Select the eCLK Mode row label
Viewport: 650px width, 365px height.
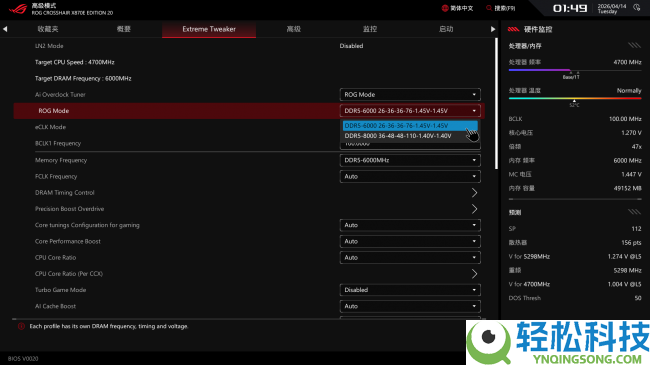50,127
